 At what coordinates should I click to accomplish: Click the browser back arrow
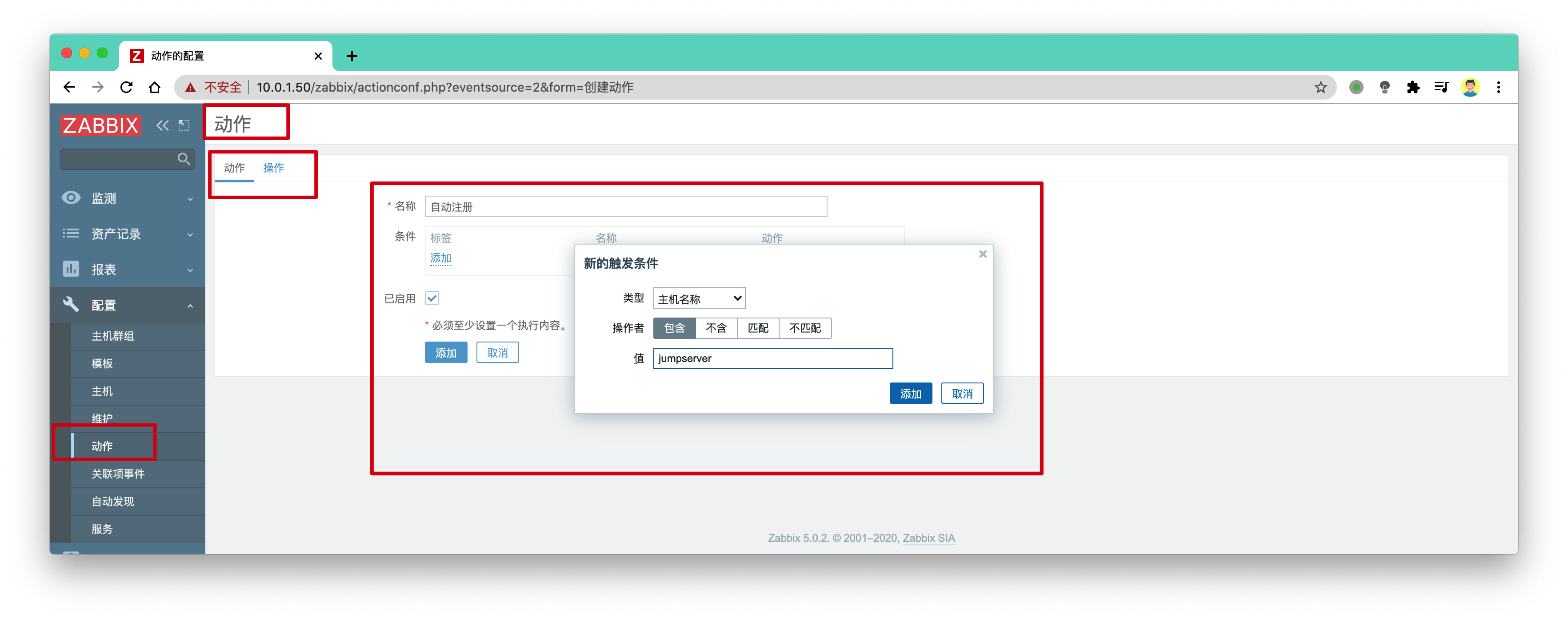69,87
